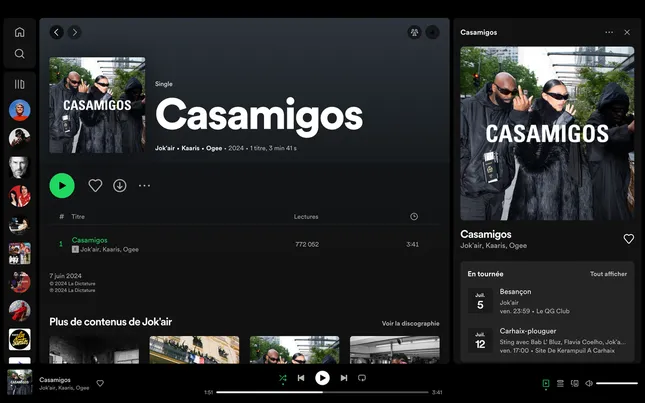Viewport: 645px width, 403px height.
Task: Go back with the left arrow button
Action: pyautogui.click(x=57, y=32)
